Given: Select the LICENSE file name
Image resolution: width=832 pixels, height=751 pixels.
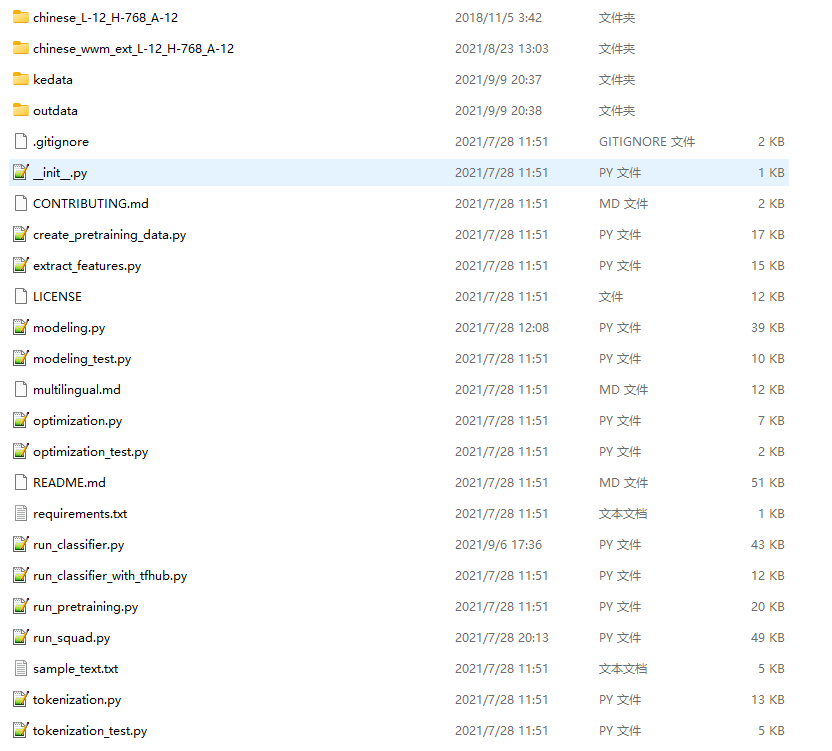Looking at the screenshot, I should tap(57, 297).
